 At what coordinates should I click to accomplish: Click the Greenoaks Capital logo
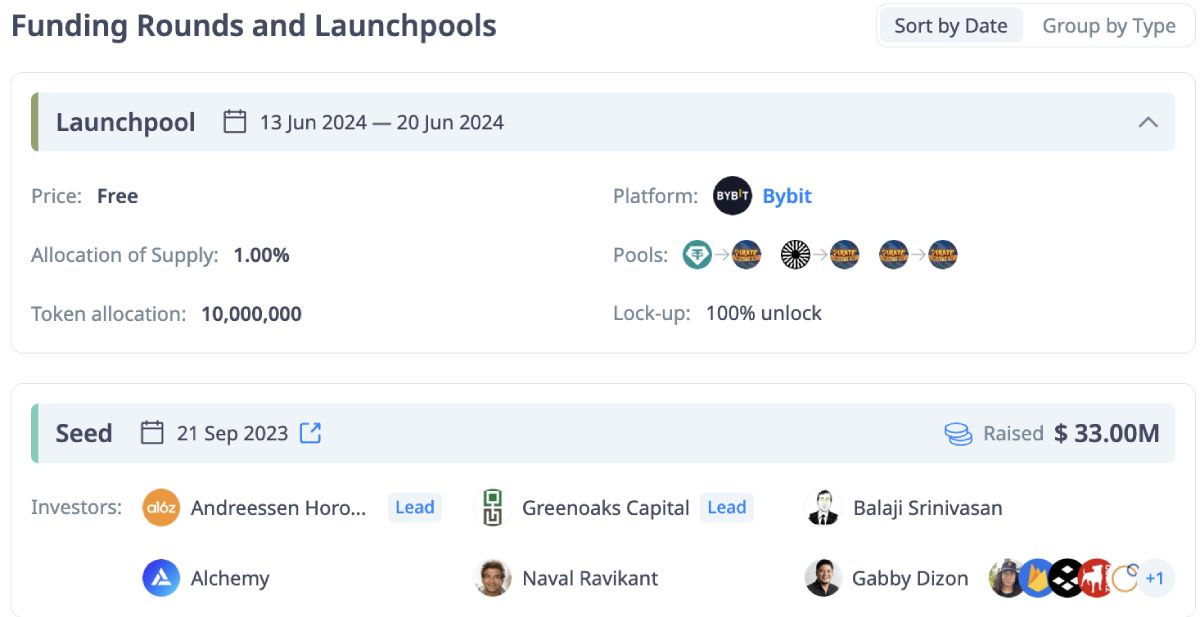click(x=492, y=508)
